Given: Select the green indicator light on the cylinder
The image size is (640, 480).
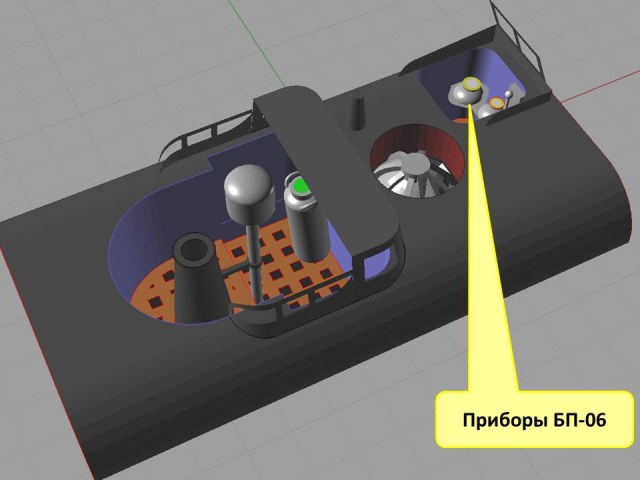Looking at the screenshot, I should (x=300, y=187).
